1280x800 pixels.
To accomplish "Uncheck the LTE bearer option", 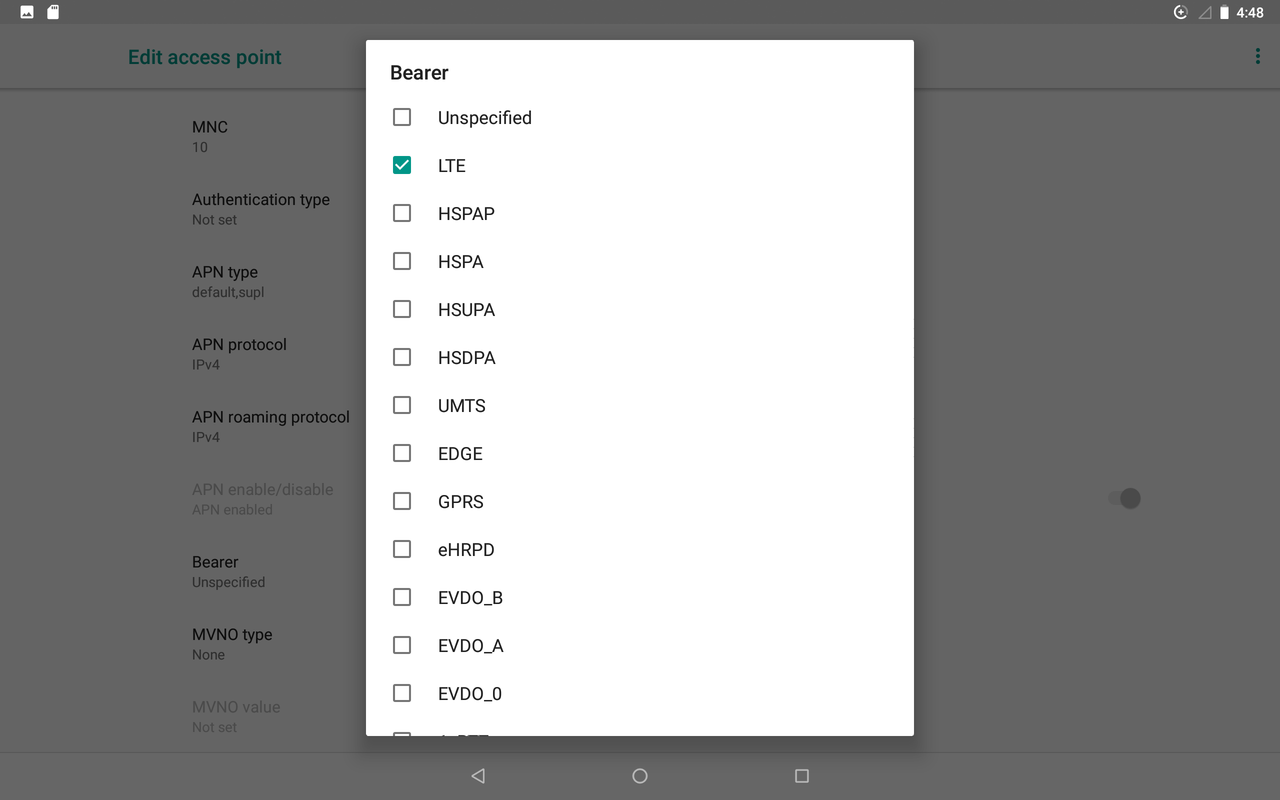I will [402, 165].
